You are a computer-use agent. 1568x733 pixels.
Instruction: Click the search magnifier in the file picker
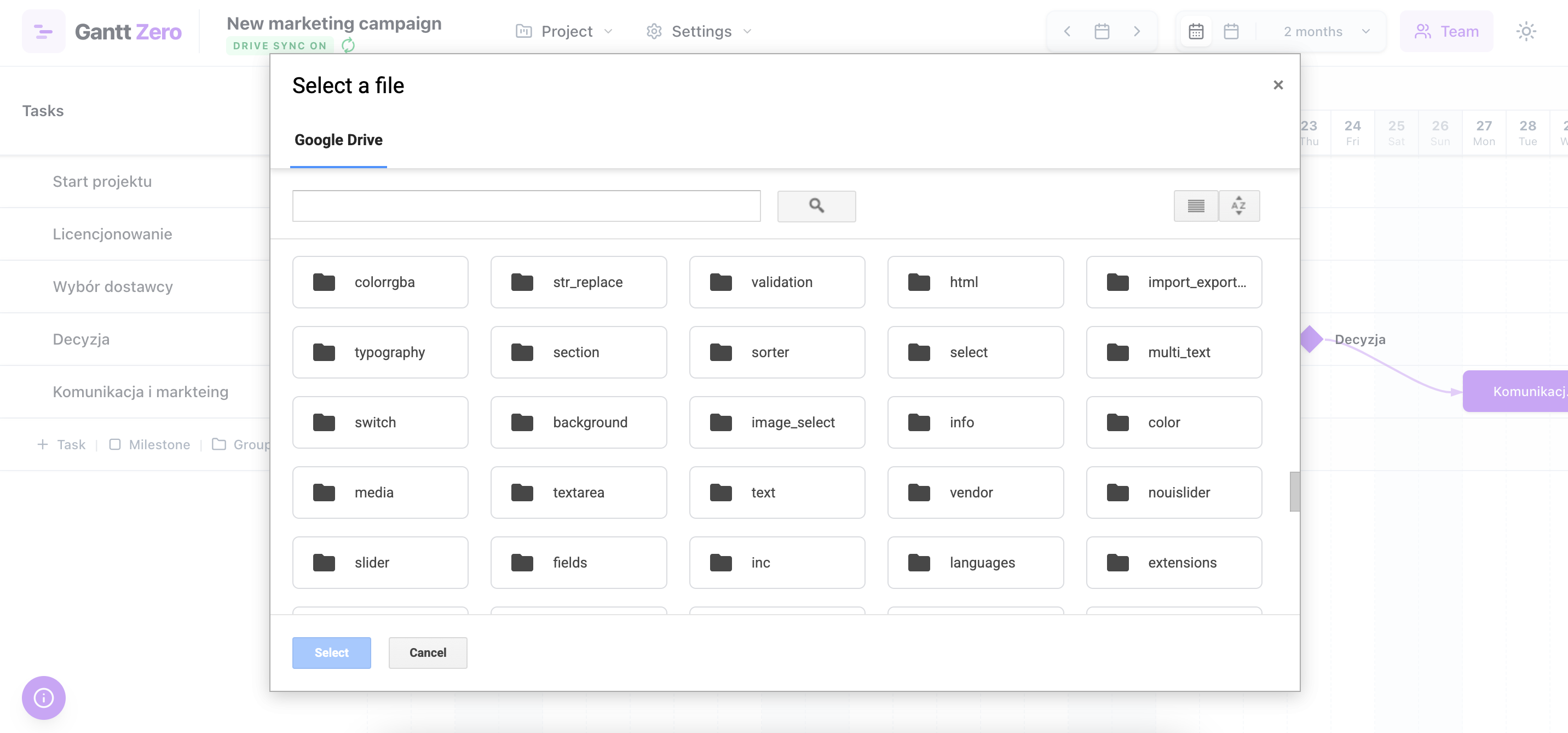816,206
